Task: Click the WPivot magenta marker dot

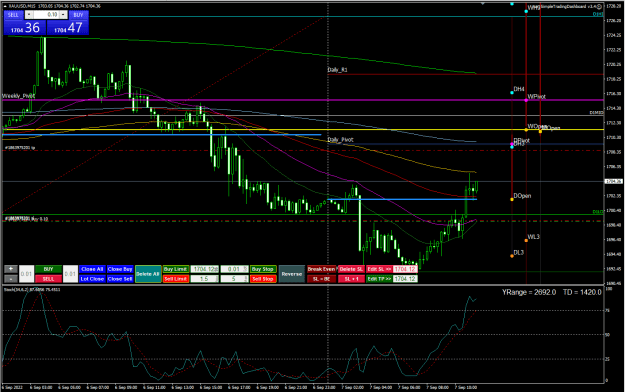Action: [526, 100]
